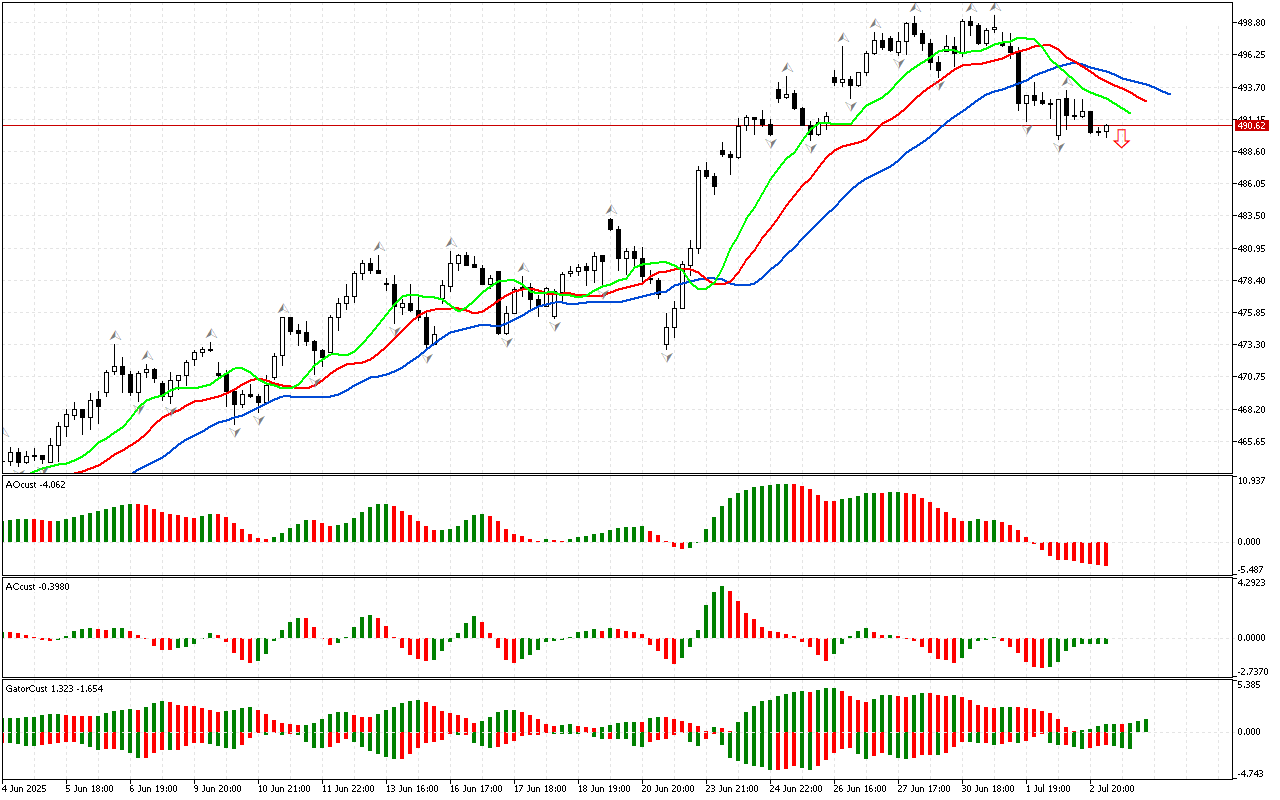
Task: Click the 10.937 AOcust scale value
Action: 1252,482
